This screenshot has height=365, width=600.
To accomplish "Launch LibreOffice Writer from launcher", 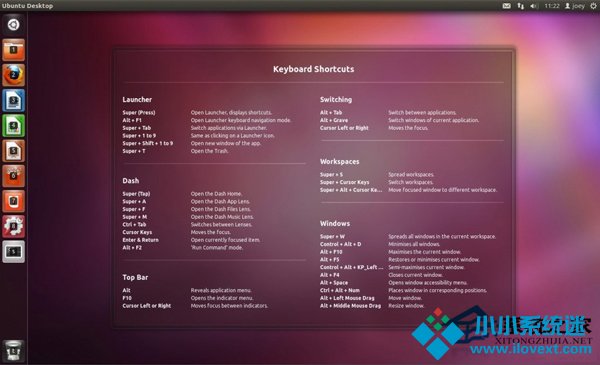I will click(13, 100).
